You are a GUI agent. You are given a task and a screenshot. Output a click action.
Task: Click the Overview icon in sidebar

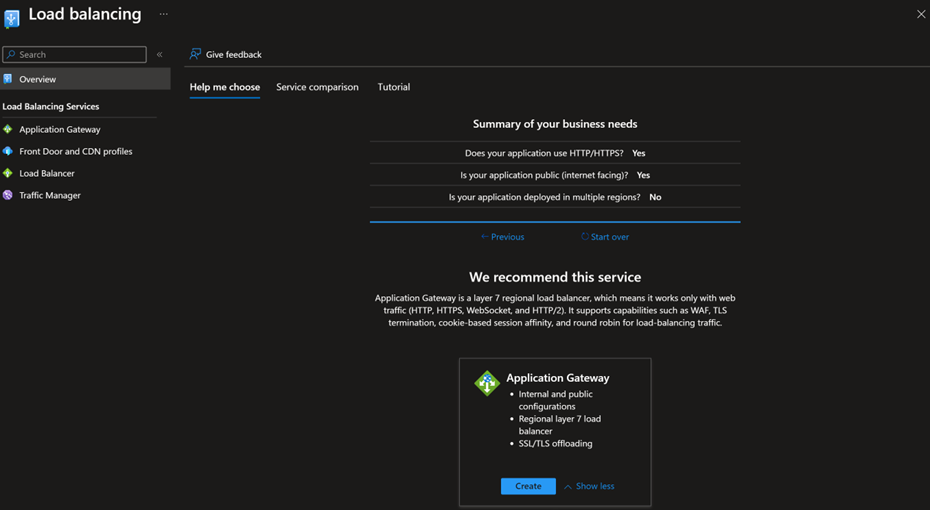(8, 79)
